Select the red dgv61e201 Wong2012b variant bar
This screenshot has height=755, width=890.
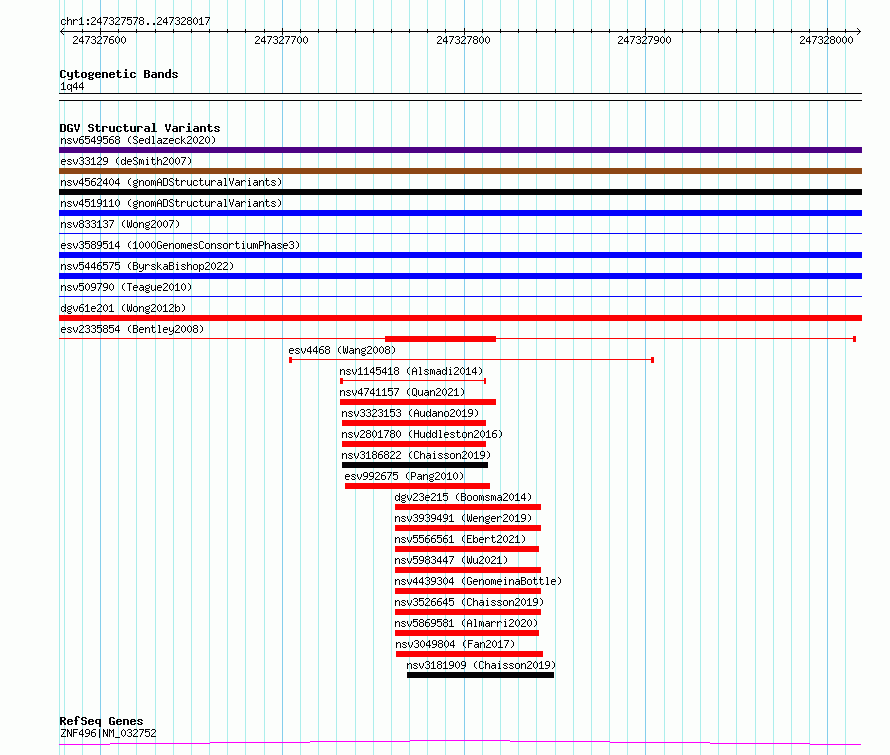click(x=460, y=318)
